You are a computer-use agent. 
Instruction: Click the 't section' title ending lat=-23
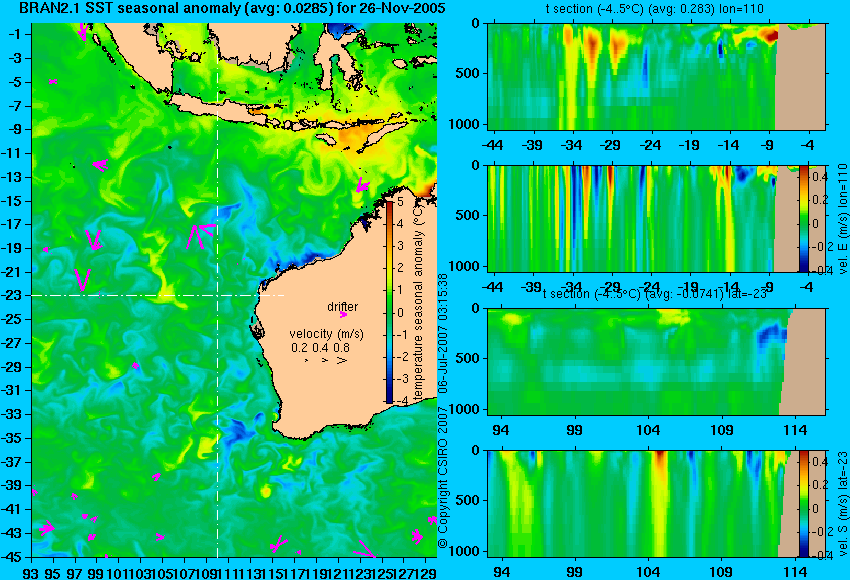coord(654,294)
